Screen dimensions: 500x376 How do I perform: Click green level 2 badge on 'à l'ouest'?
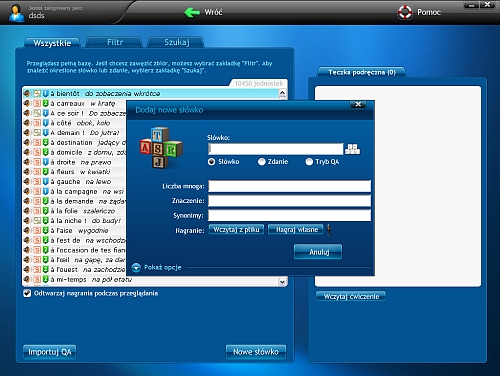(x=46, y=270)
